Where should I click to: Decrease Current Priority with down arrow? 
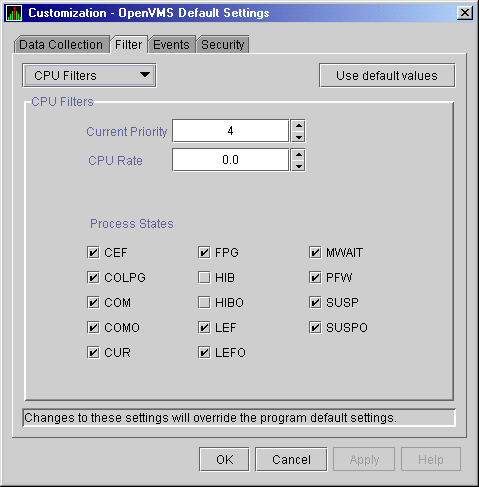(x=299, y=137)
